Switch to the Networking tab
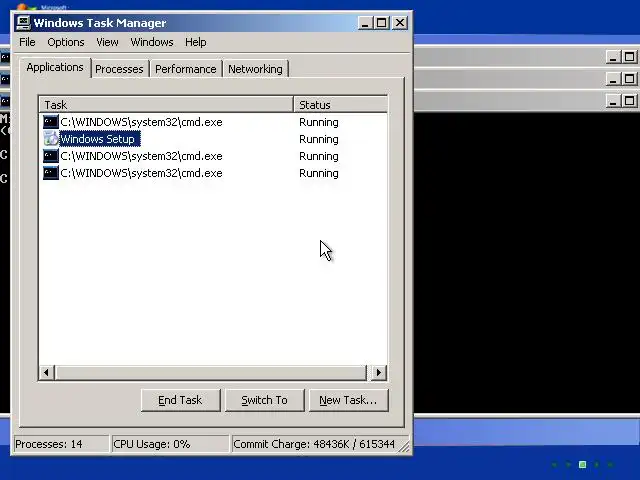Screen dimensions: 640x480 coord(255,69)
